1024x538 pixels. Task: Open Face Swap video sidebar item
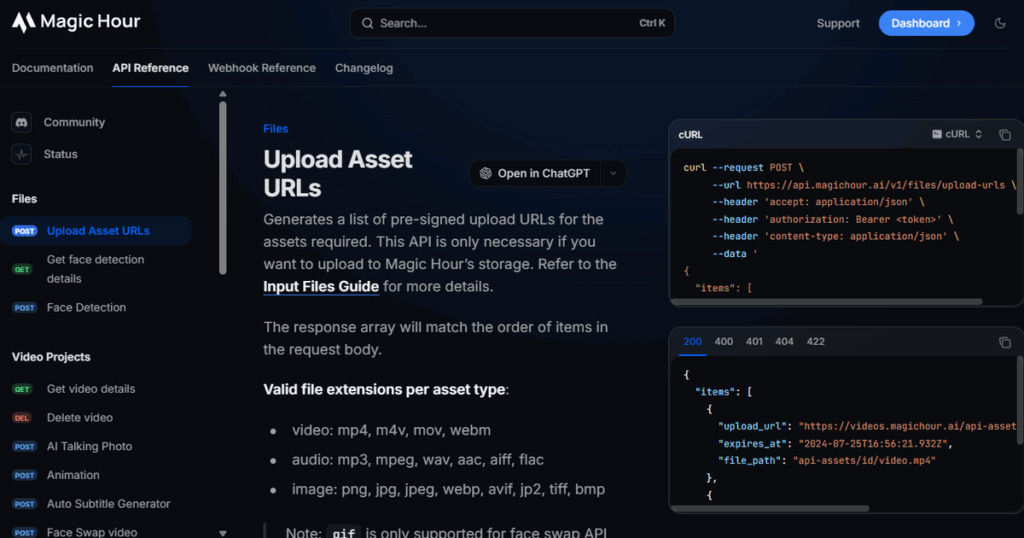[92, 532]
